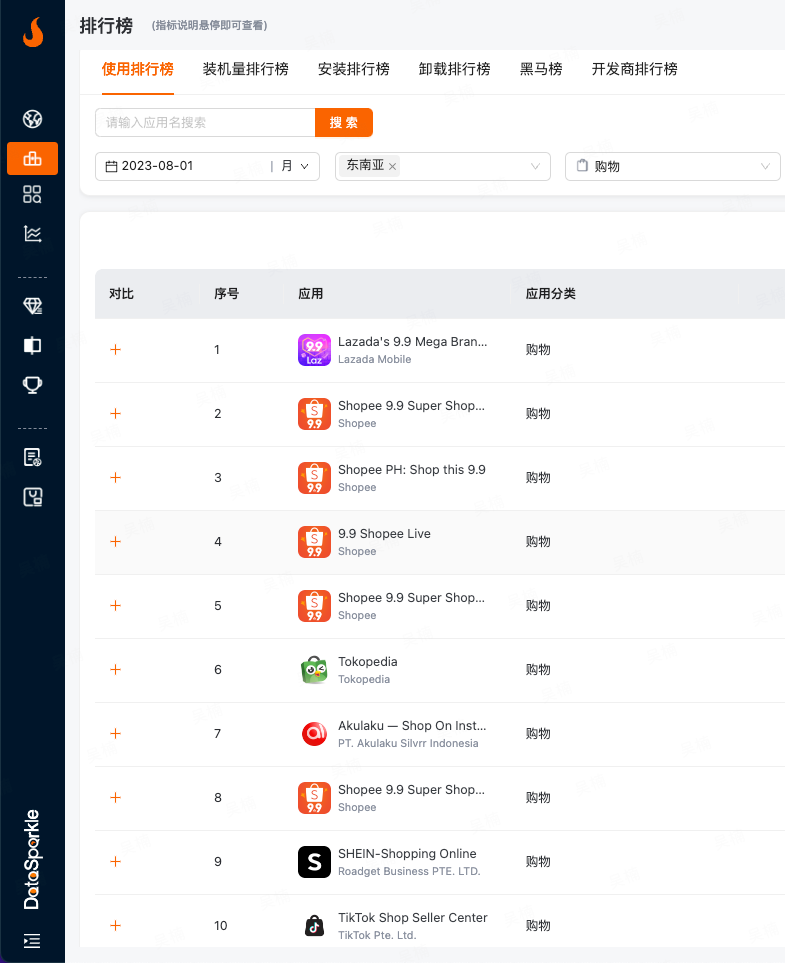This screenshot has width=785, height=963.
Task: Open the save disk sidebar icon
Action: click(33, 497)
